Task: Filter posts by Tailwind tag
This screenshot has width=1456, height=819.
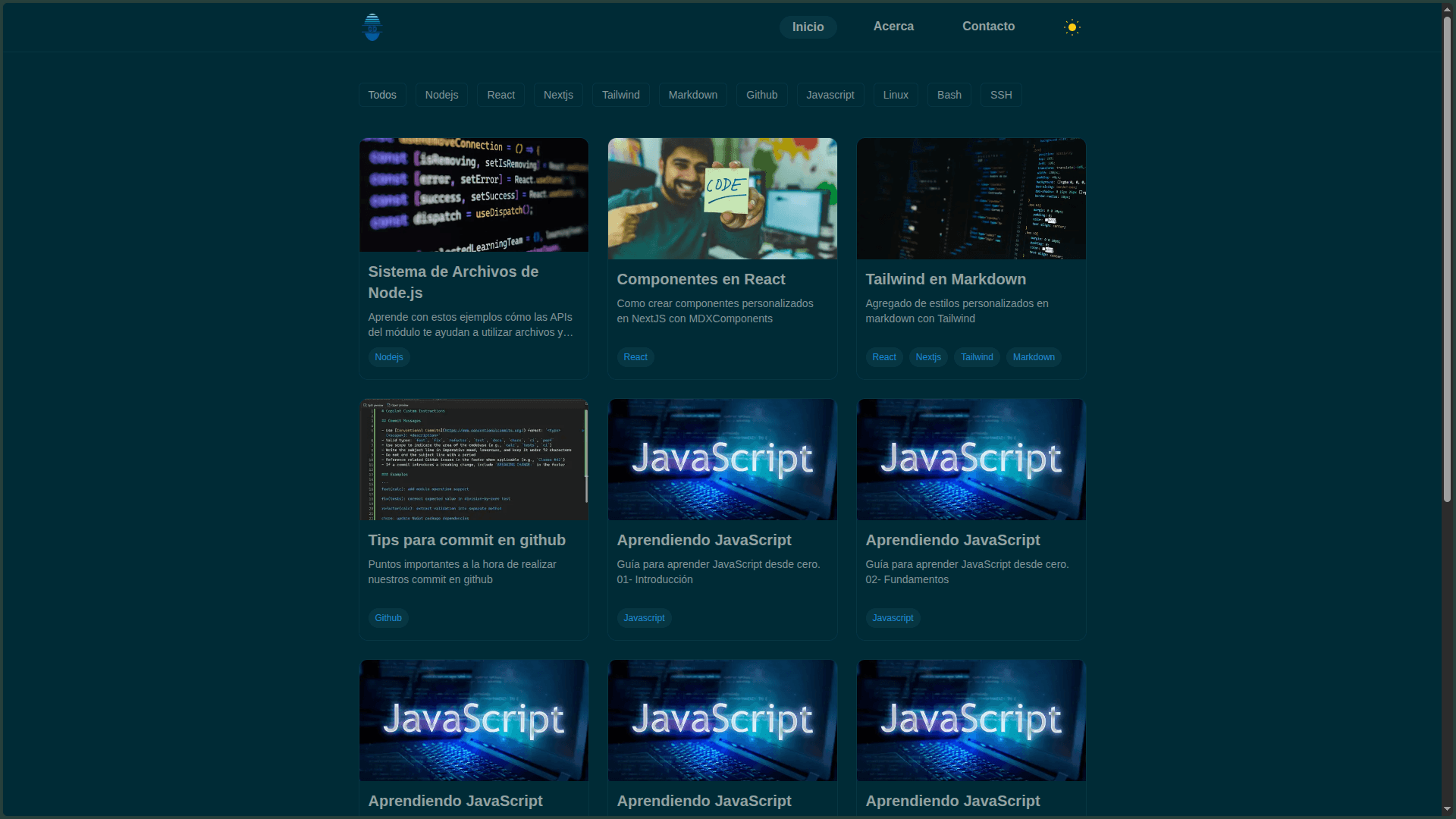Action: pos(620,95)
